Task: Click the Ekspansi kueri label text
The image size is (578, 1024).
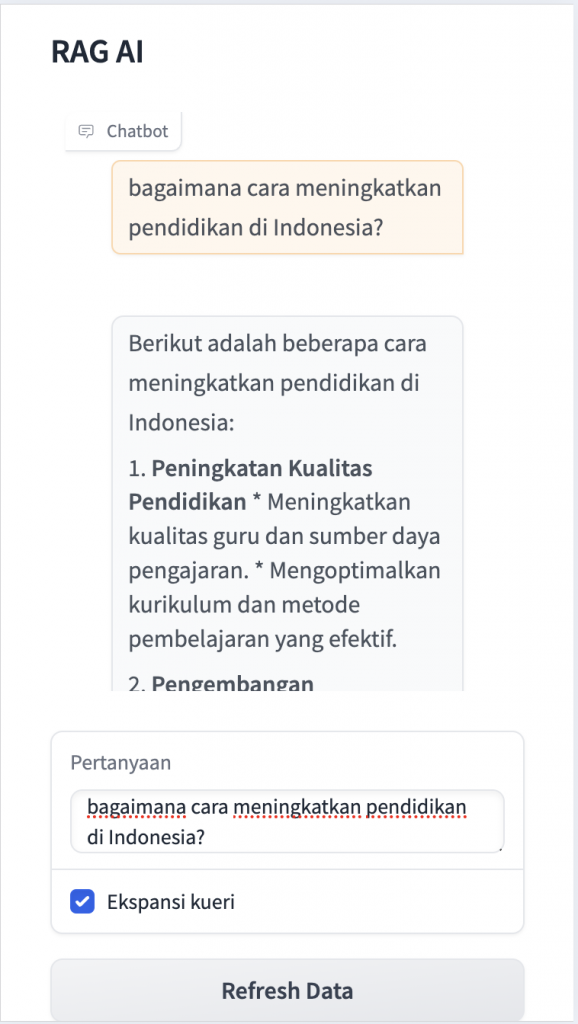Action: tap(171, 903)
